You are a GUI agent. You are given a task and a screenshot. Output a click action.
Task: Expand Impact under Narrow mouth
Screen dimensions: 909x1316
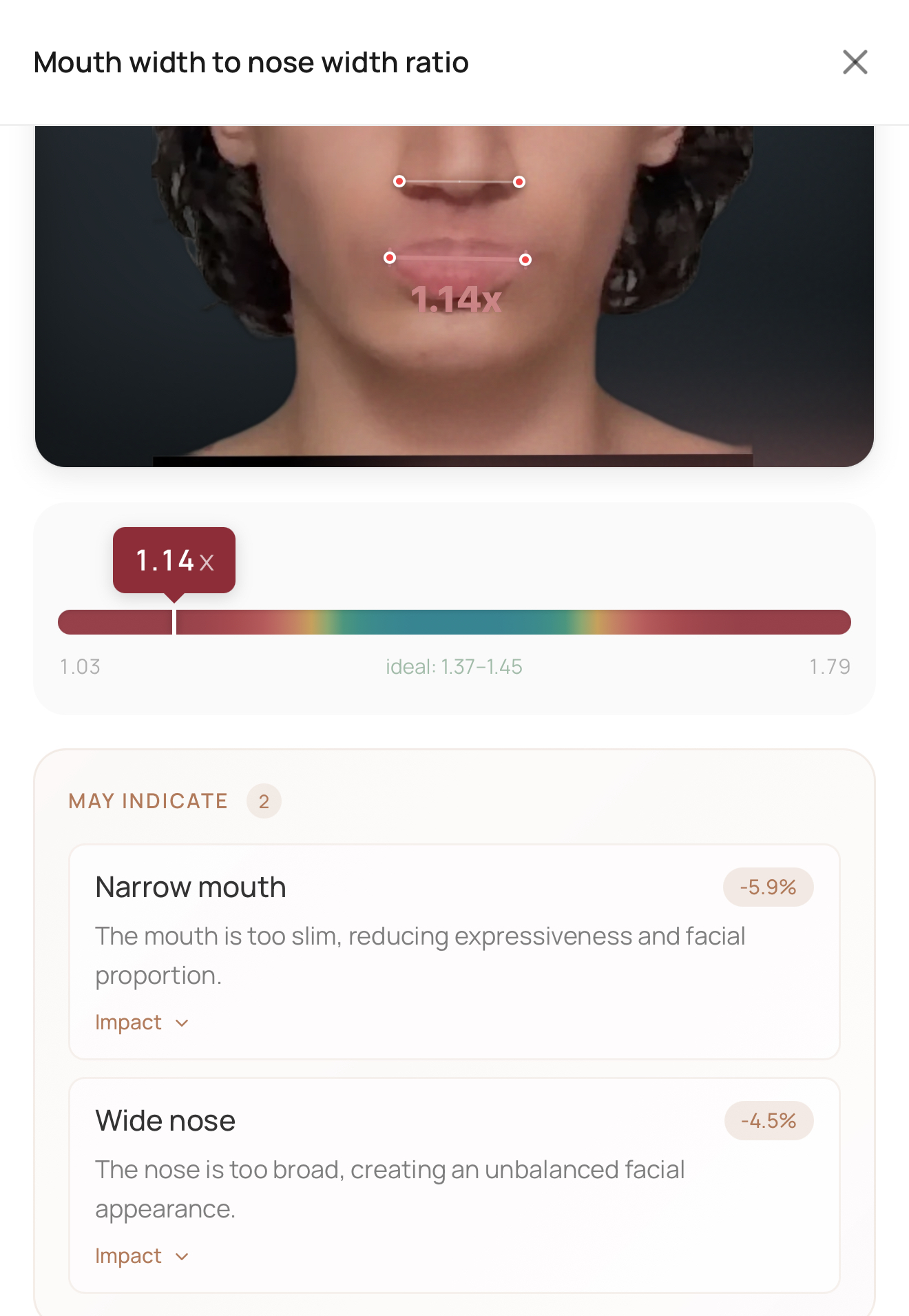click(142, 1022)
